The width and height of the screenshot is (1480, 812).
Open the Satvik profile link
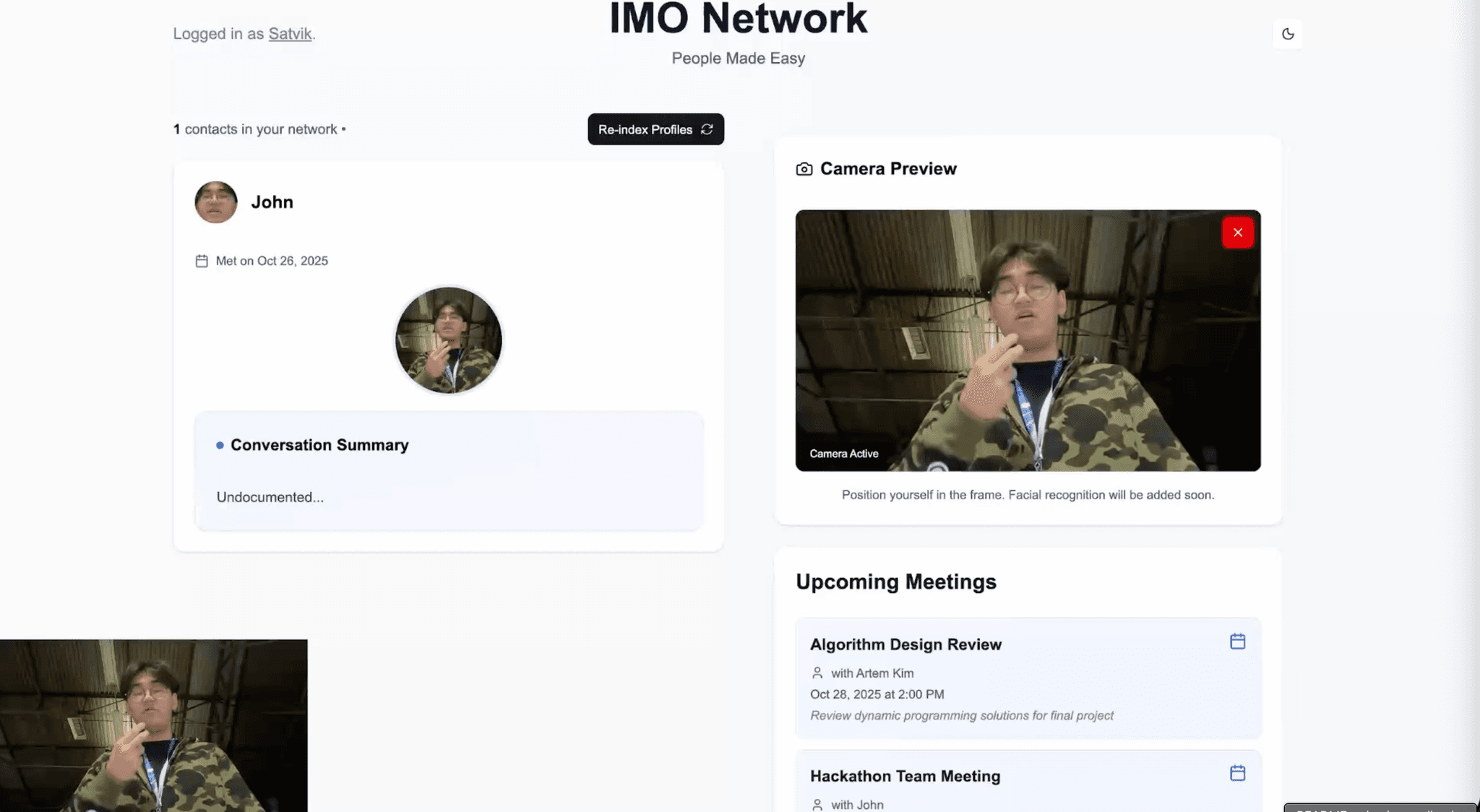click(x=290, y=34)
